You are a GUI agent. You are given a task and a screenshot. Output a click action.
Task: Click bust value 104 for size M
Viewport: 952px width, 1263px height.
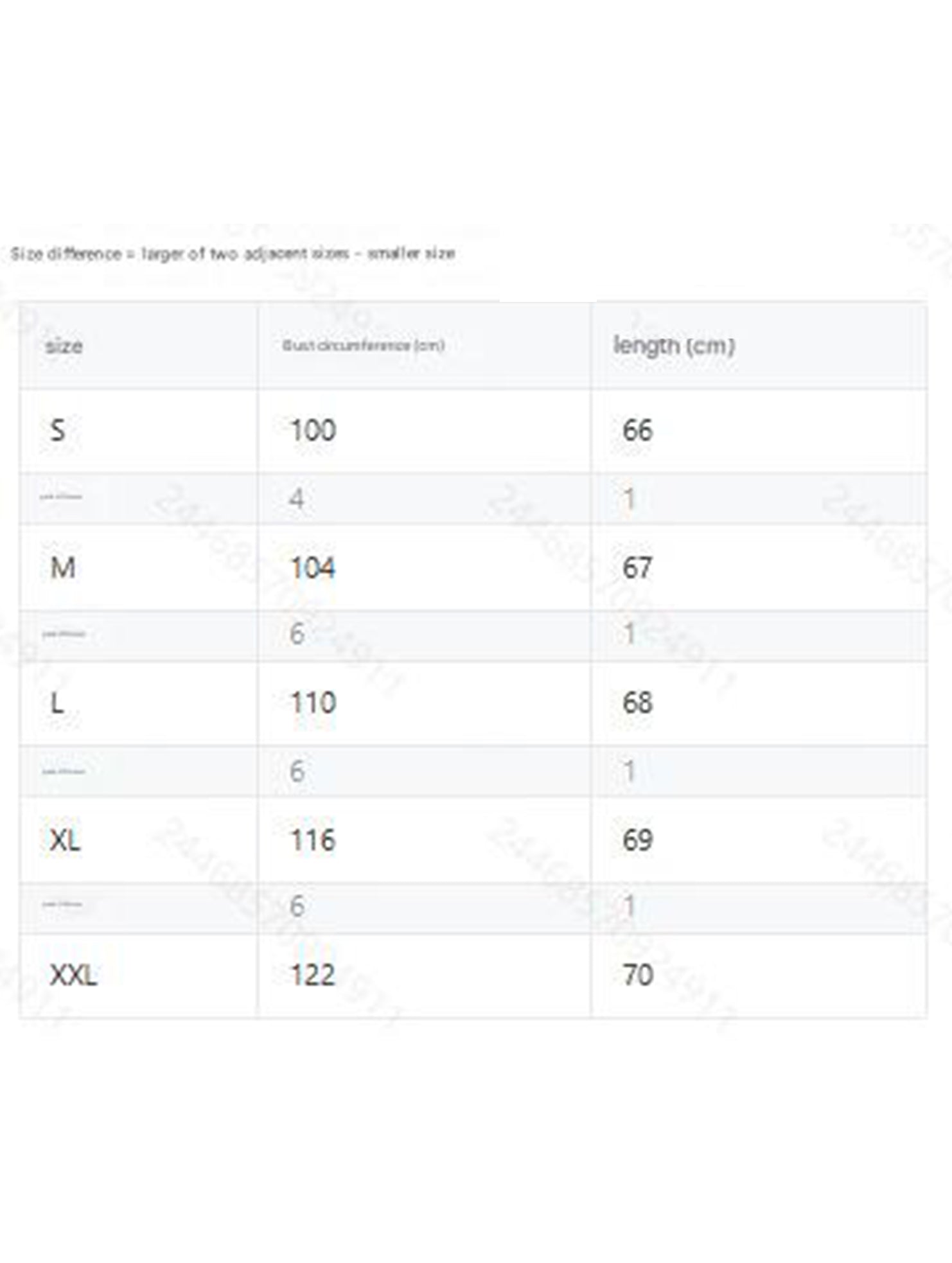(313, 567)
